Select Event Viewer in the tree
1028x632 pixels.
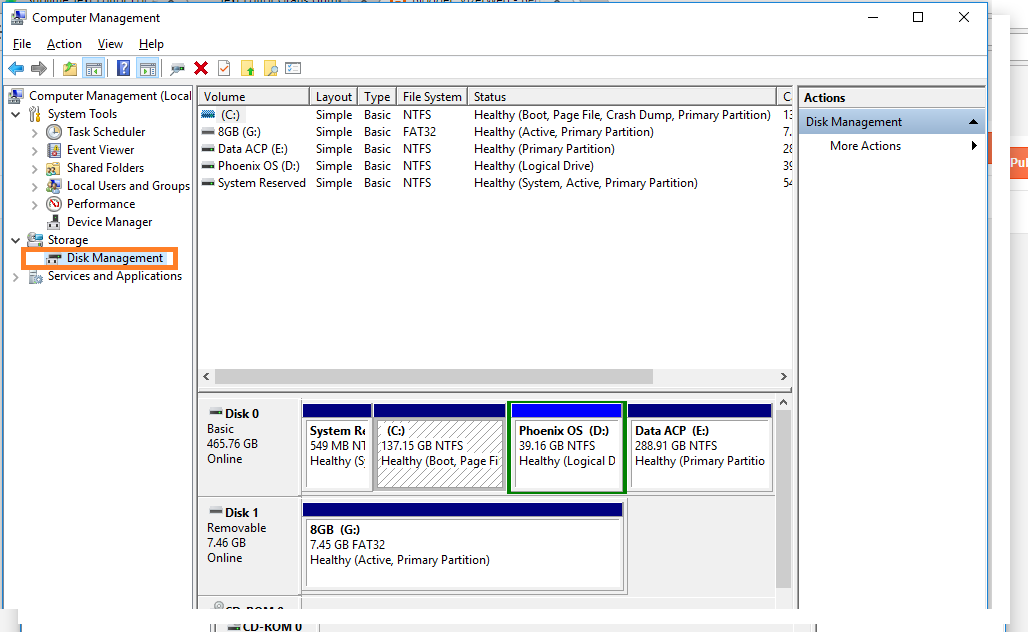pos(100,150)
